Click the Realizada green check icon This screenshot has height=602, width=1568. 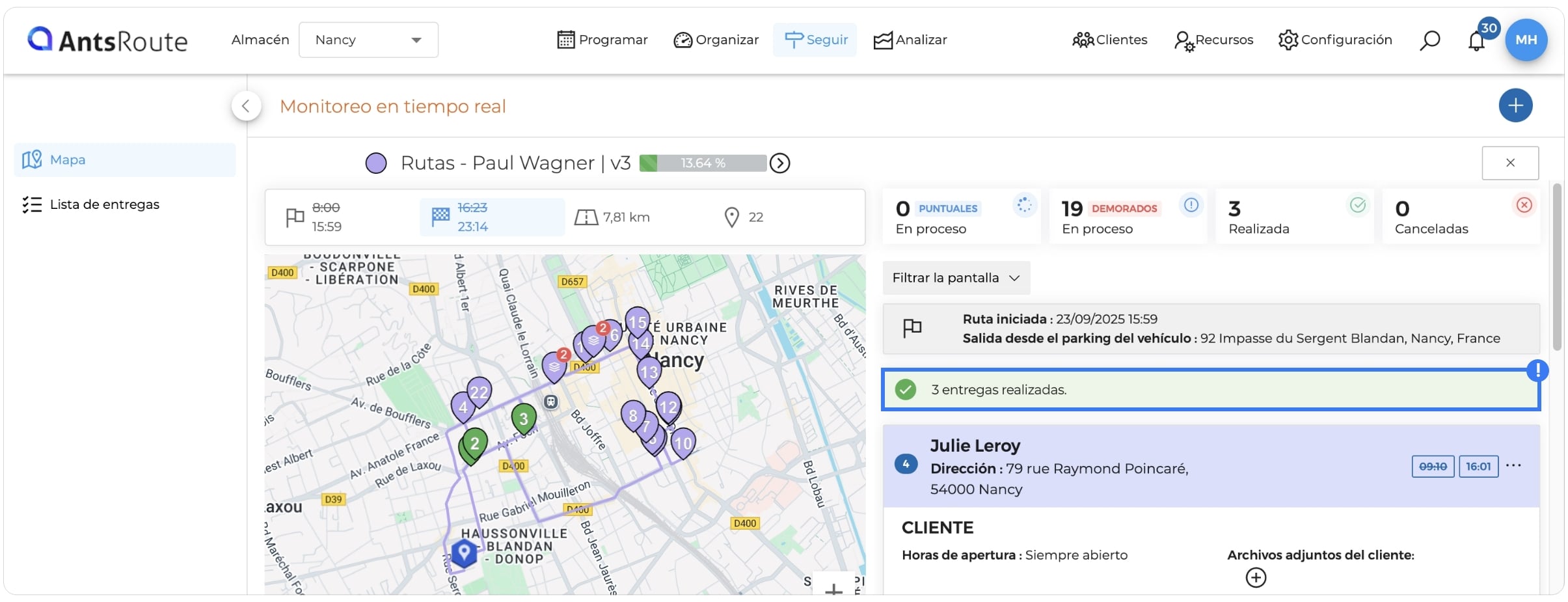1357,205
